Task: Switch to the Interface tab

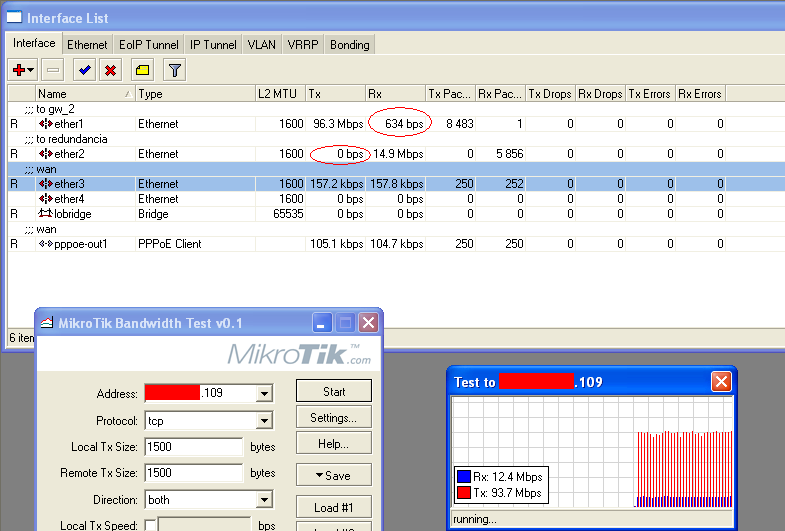Action: point(34,44)
